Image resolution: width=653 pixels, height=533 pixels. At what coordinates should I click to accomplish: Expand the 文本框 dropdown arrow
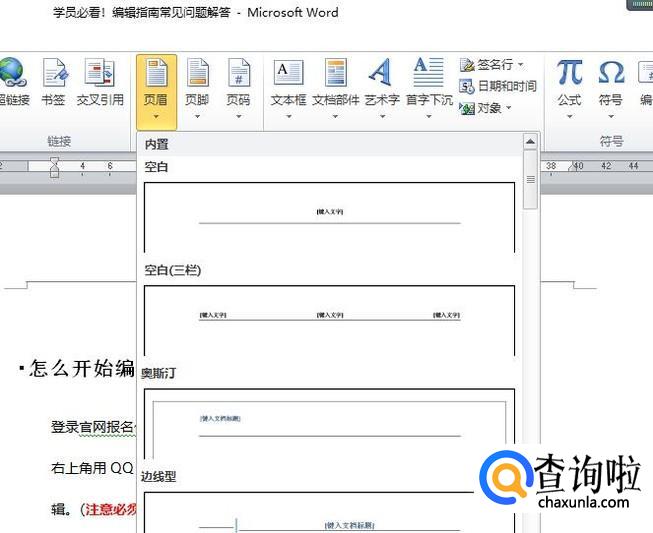[288, 117]
